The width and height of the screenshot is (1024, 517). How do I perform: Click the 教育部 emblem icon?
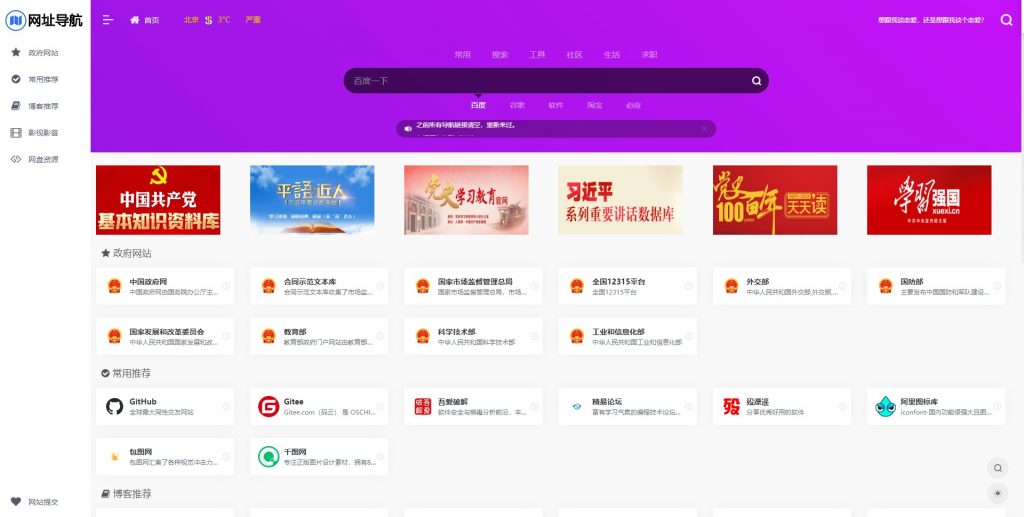coord(268,336)
